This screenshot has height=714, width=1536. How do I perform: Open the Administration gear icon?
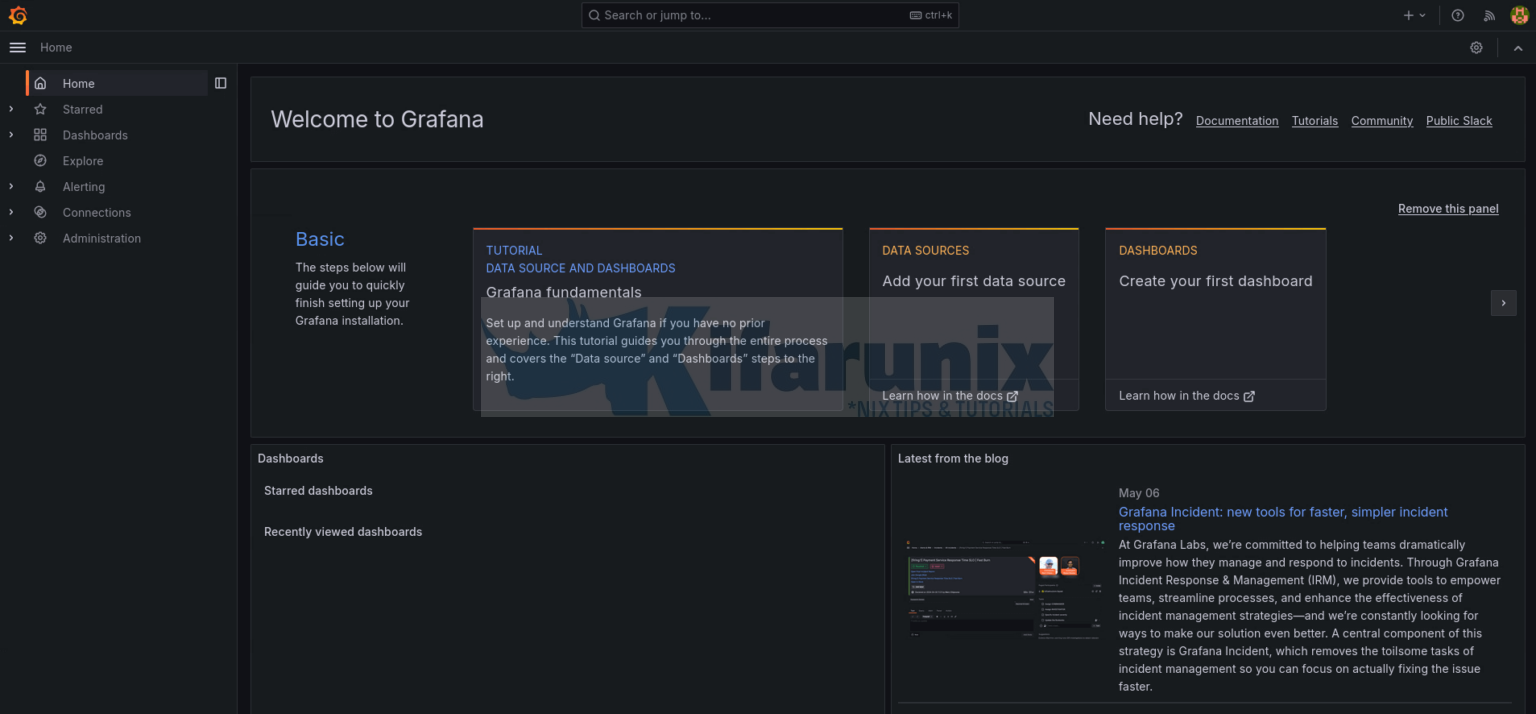40,238
